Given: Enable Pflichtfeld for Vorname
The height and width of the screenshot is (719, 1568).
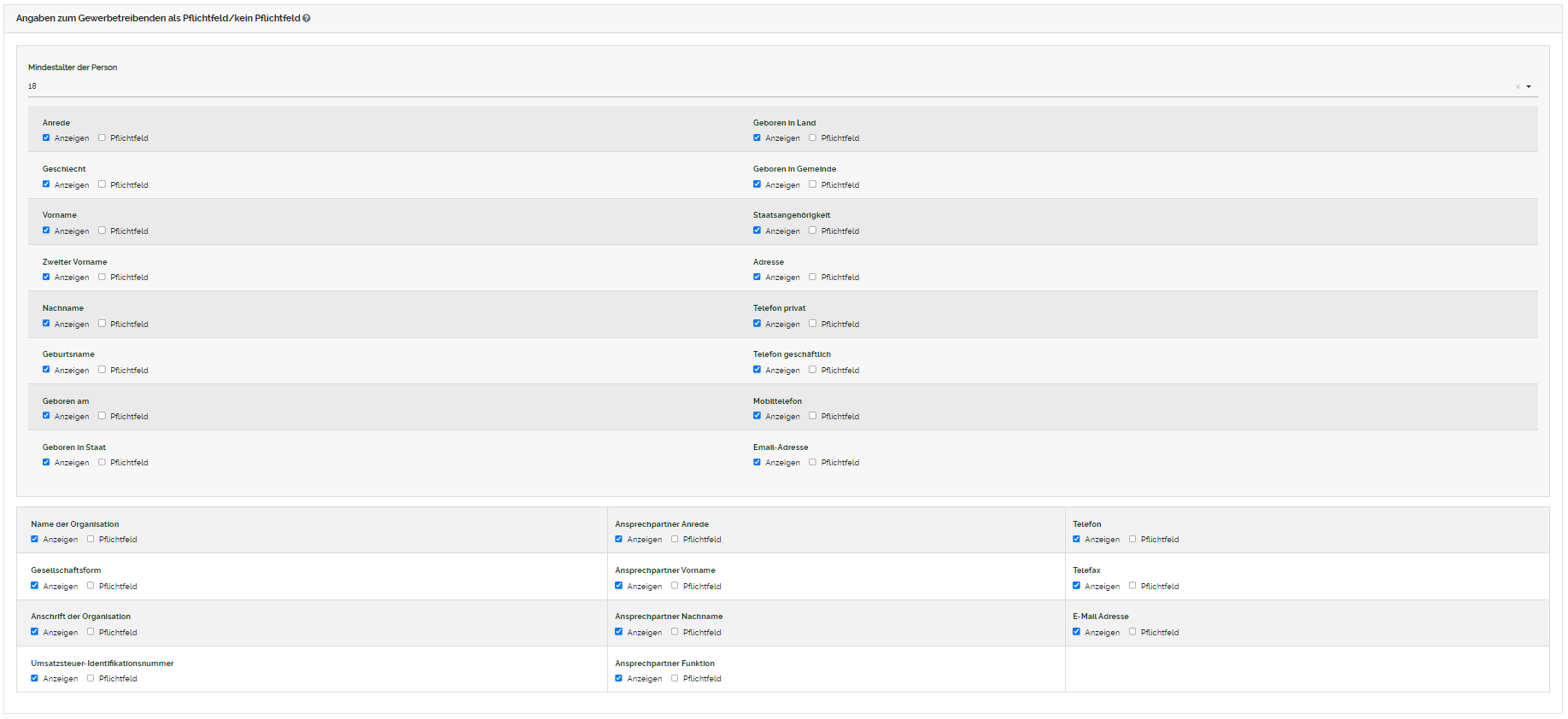Looking at the screenshot, I should tap(102, 231).
